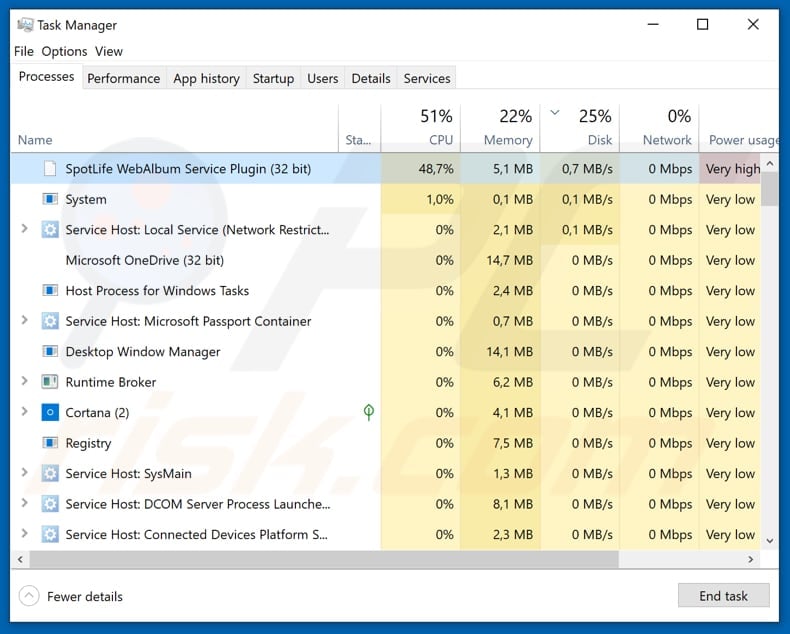
Task: Click the Service Host: SysMain gear icon
Action: [50, 473]
